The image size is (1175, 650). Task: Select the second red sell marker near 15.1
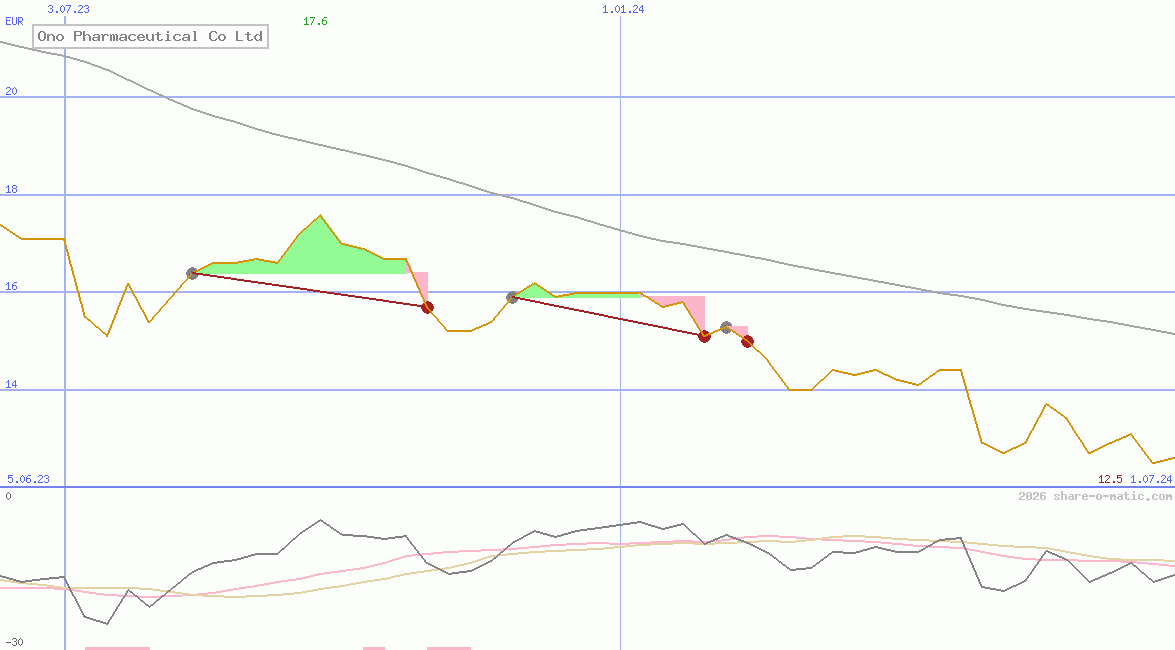[704, 337]
